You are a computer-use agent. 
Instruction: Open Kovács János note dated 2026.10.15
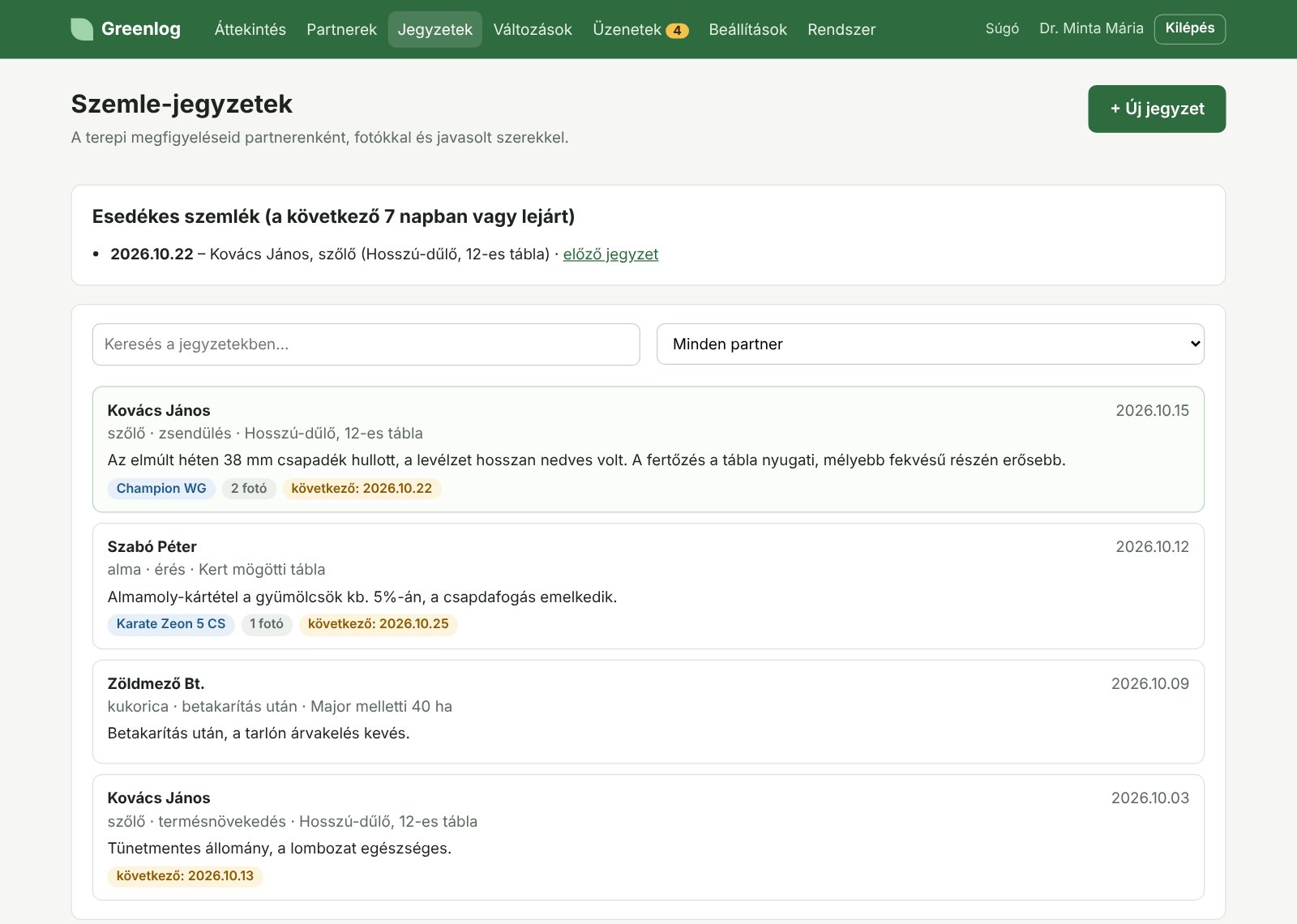pyautogui.click(x=648, y=449)
